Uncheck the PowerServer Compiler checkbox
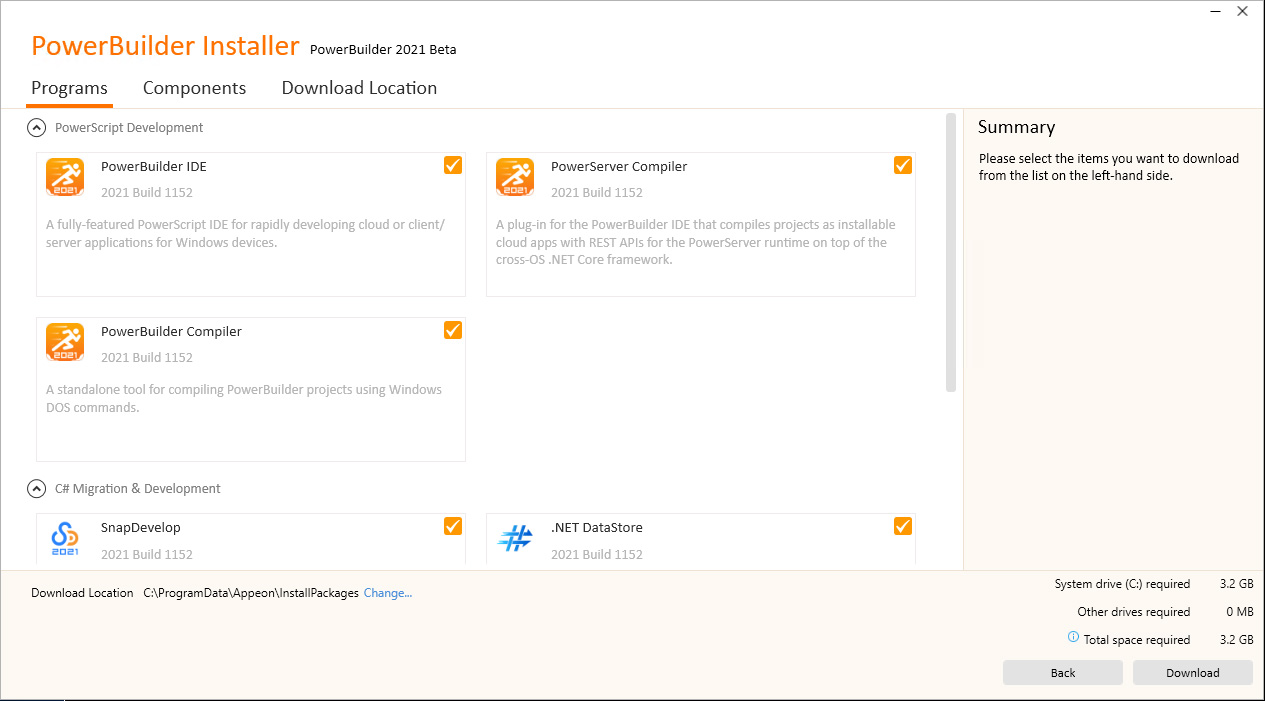Image resolution: width=1265 pixels, height=701 pixels. coord(903,165)
